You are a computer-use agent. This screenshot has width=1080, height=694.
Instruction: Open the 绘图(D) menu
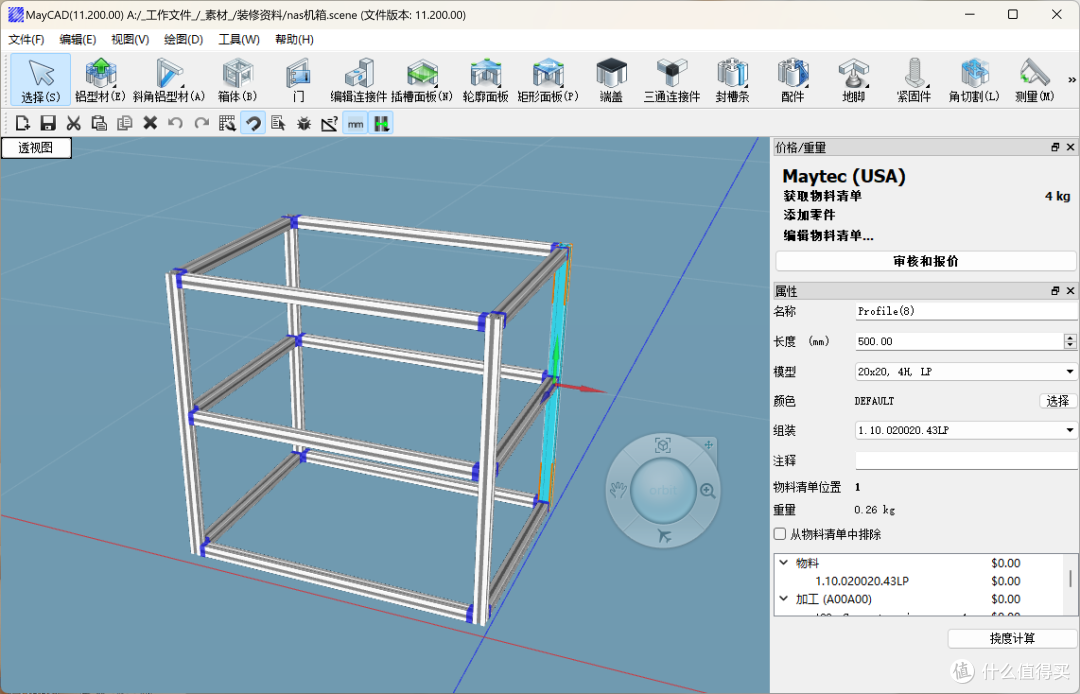(183, 39)
